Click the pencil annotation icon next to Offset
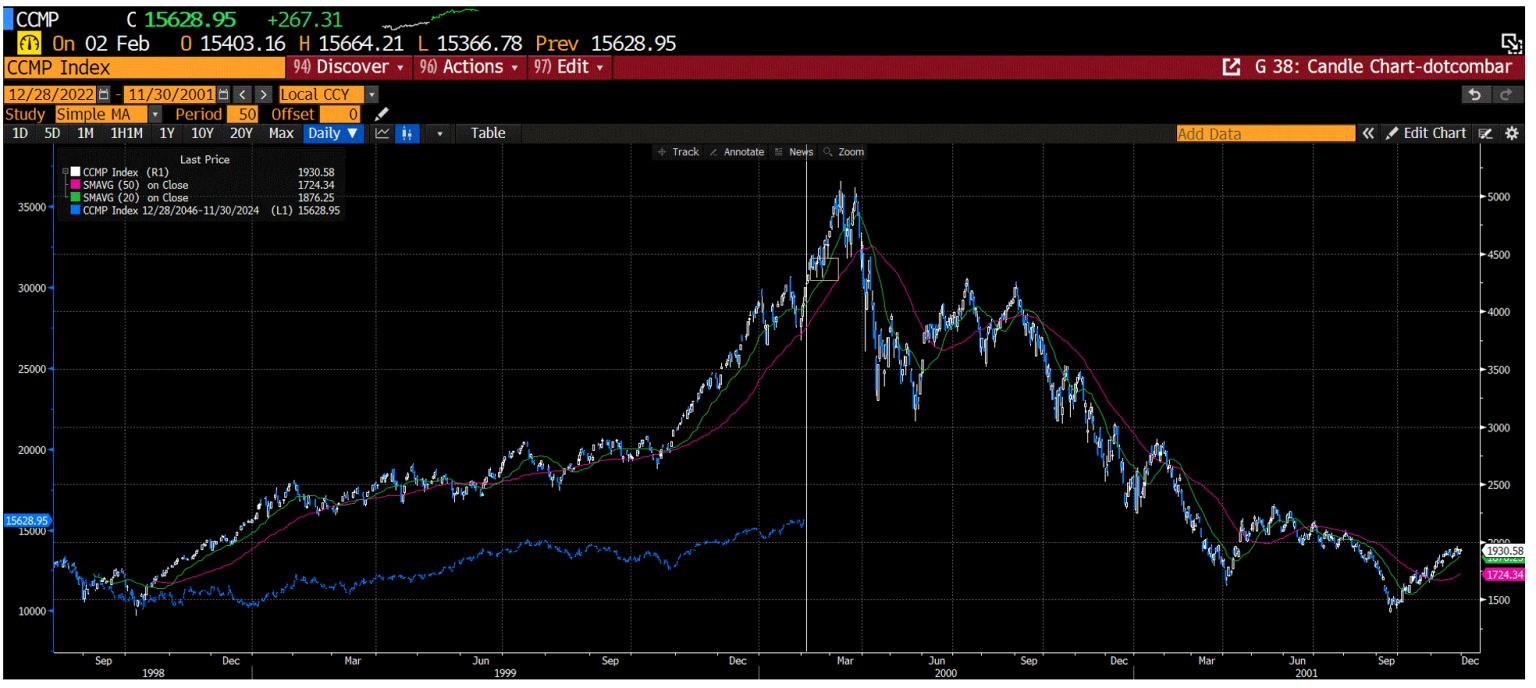 point(381,114)
